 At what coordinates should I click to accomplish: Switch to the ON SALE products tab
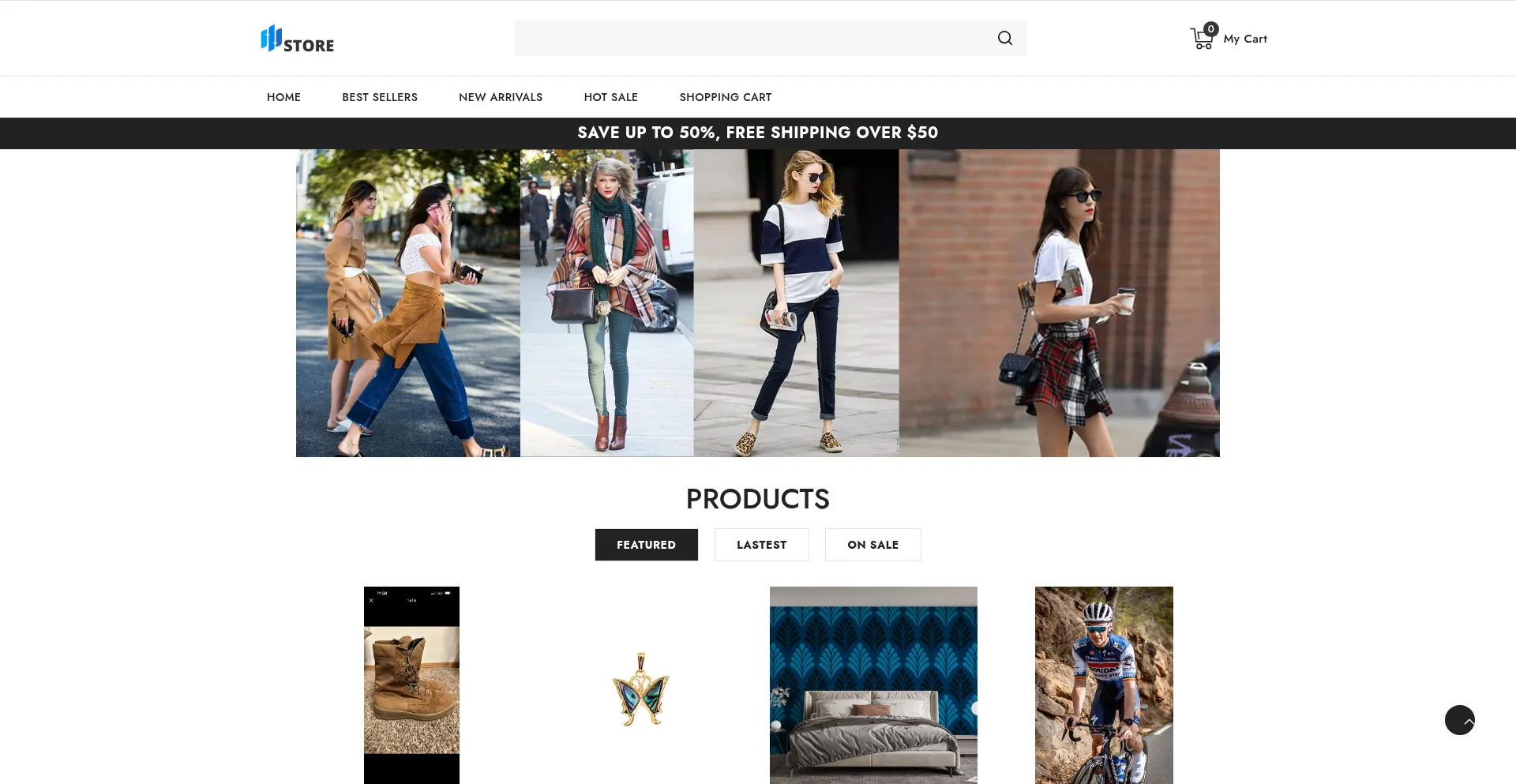tap(873, 545)
